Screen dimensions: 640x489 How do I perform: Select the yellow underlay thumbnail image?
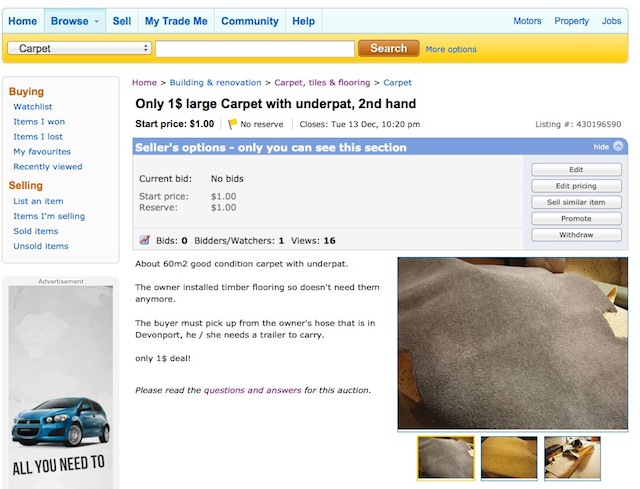click(x=509, y=458)
